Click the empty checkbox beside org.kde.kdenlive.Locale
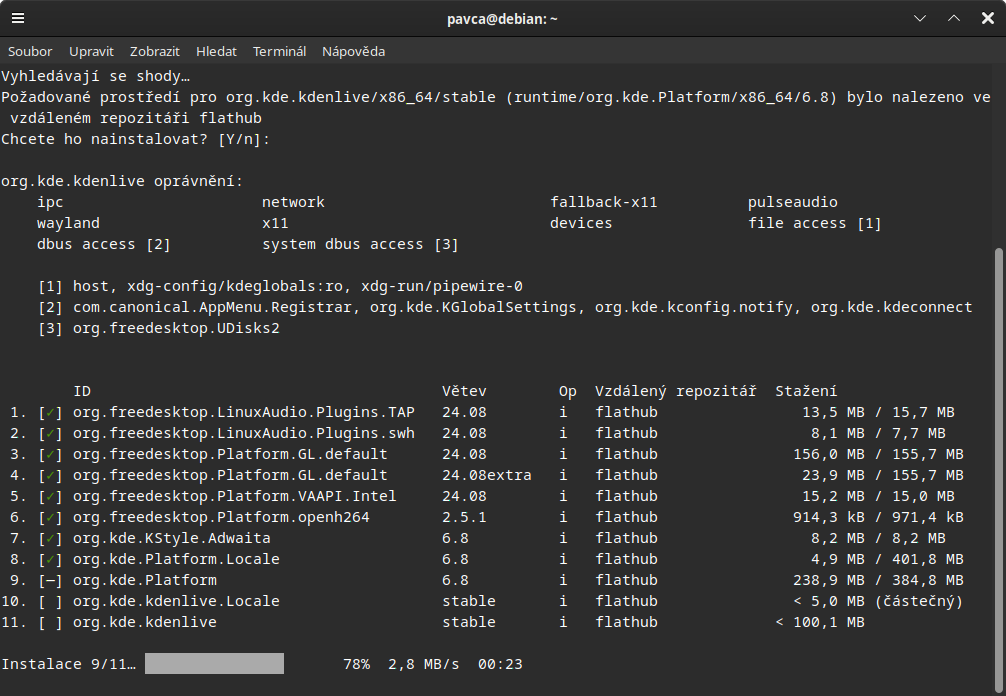Image resolution: width=1006 pixels, height=696 pixels. click(50, 601)
